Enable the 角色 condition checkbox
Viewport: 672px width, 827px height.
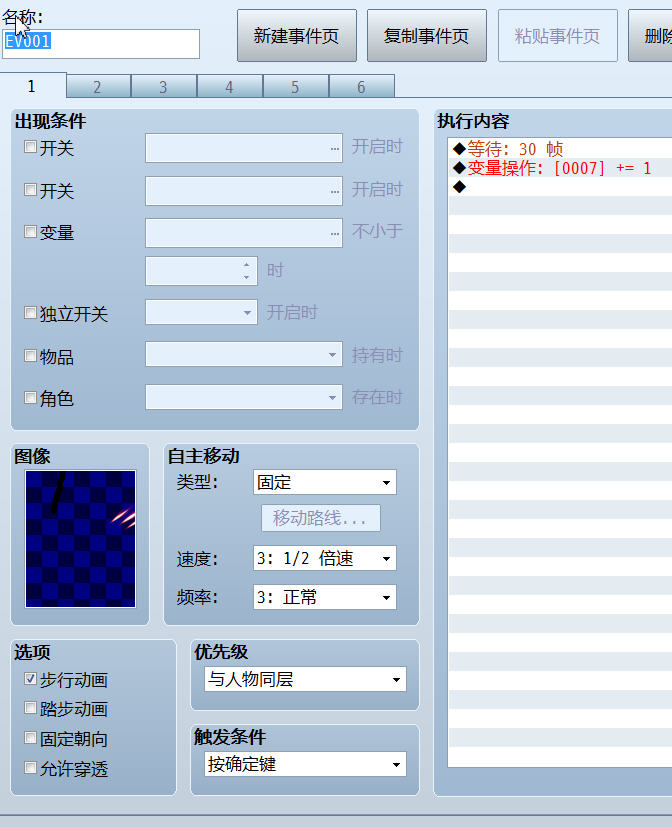pos(31,397)
